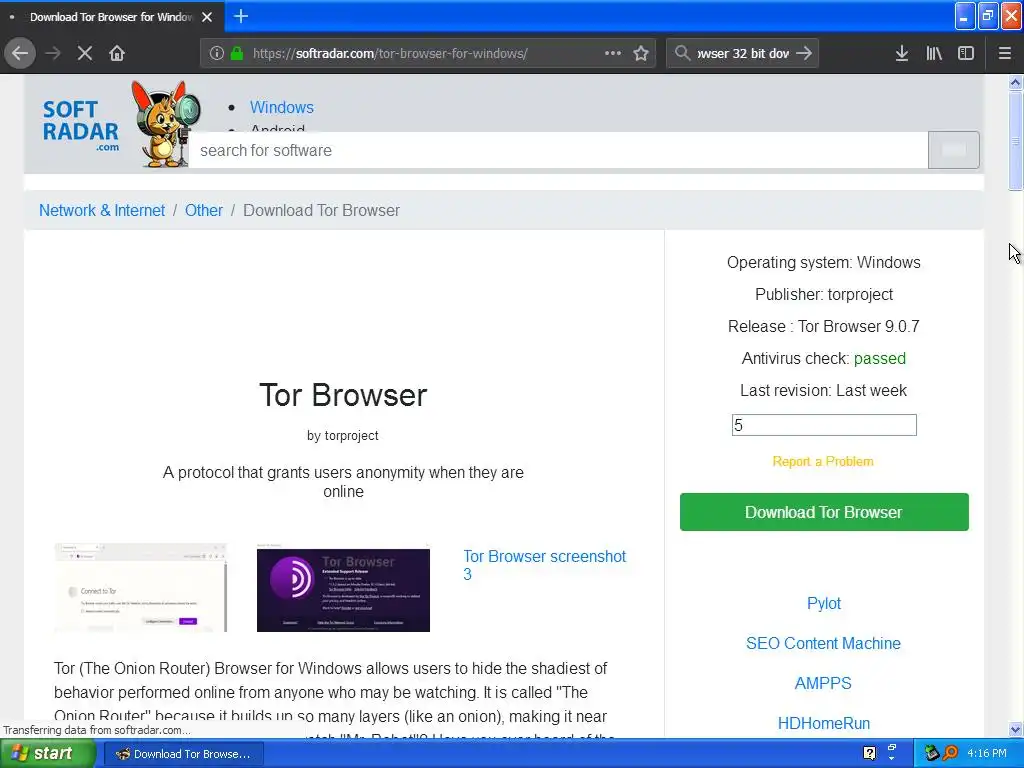Open the AMPPS software link
The width and height of the screenshot is (1024, 768).
point(823,683)
